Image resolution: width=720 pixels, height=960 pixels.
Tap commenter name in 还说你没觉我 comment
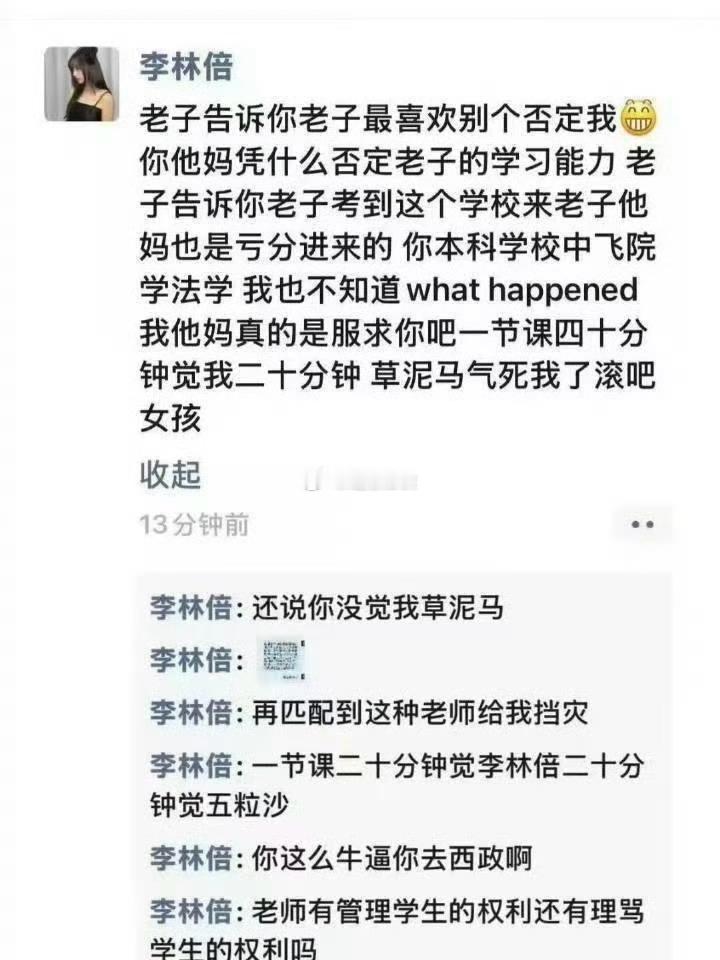click(191, 607)
